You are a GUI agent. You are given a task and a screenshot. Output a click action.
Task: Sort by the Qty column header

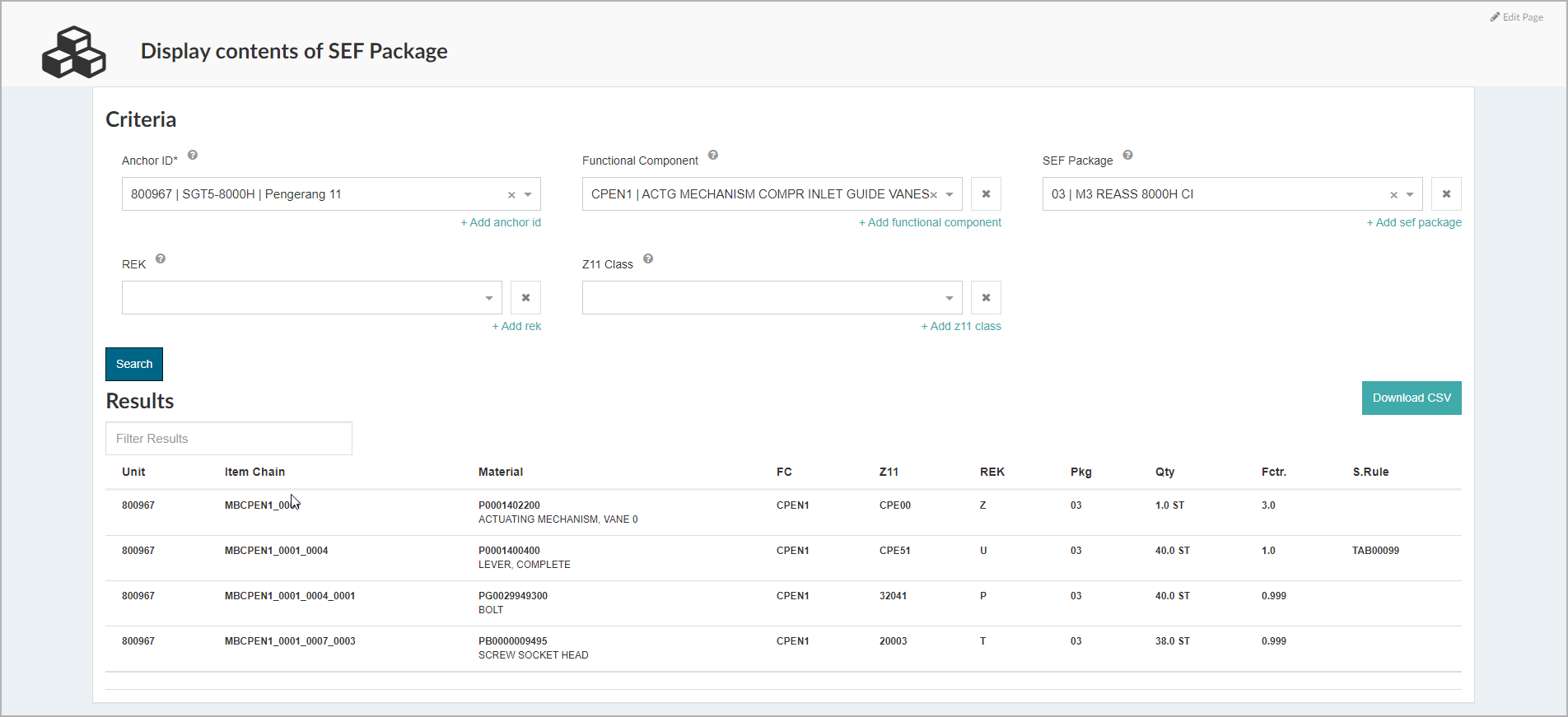[x=1165, y=472]
